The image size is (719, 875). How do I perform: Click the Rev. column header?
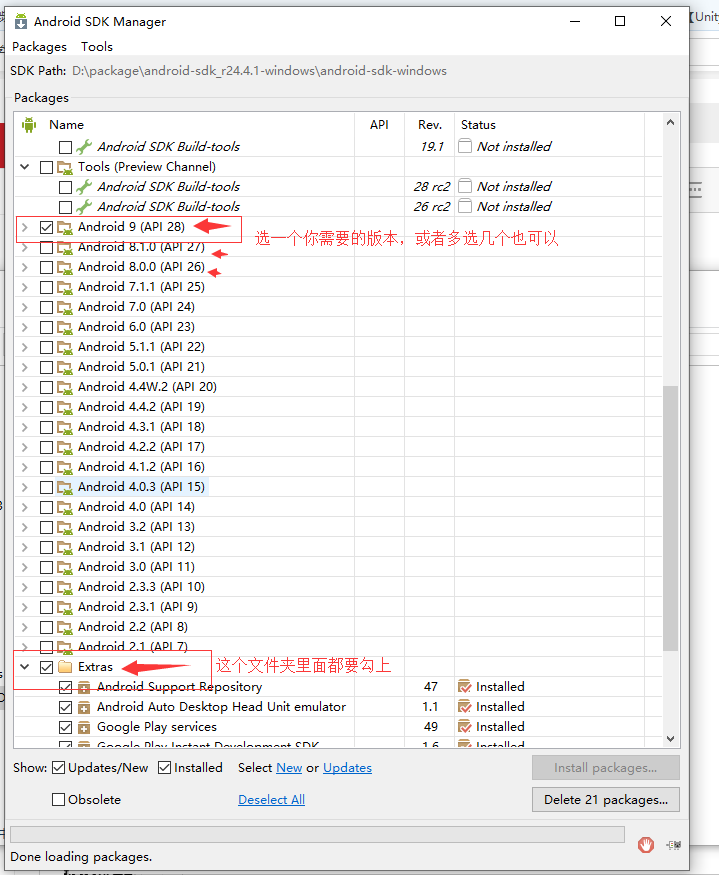coord(429,124)
